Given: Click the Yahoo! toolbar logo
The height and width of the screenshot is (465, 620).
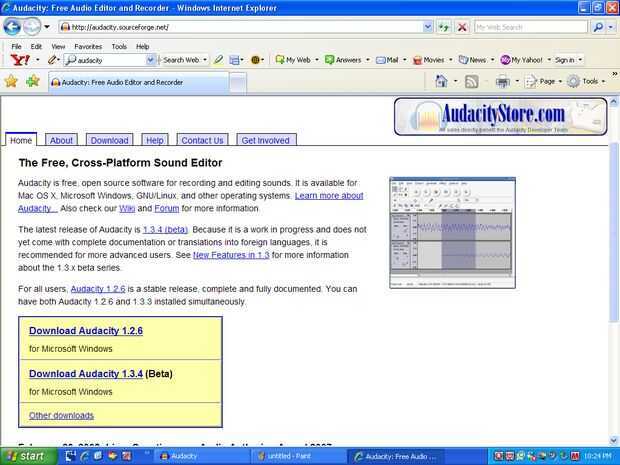Looking at the screenshot, I should pos(20,60).
